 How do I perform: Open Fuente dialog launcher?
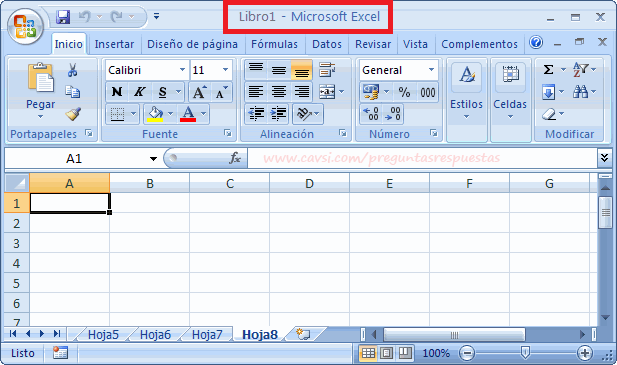(x=228, y=133)
